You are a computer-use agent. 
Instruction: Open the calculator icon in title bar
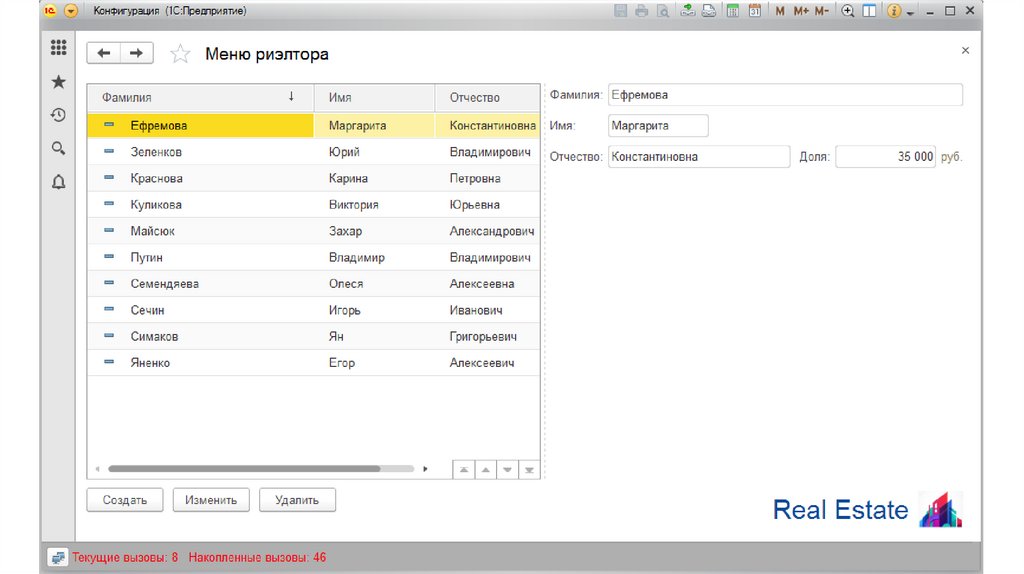click(733, 11)
